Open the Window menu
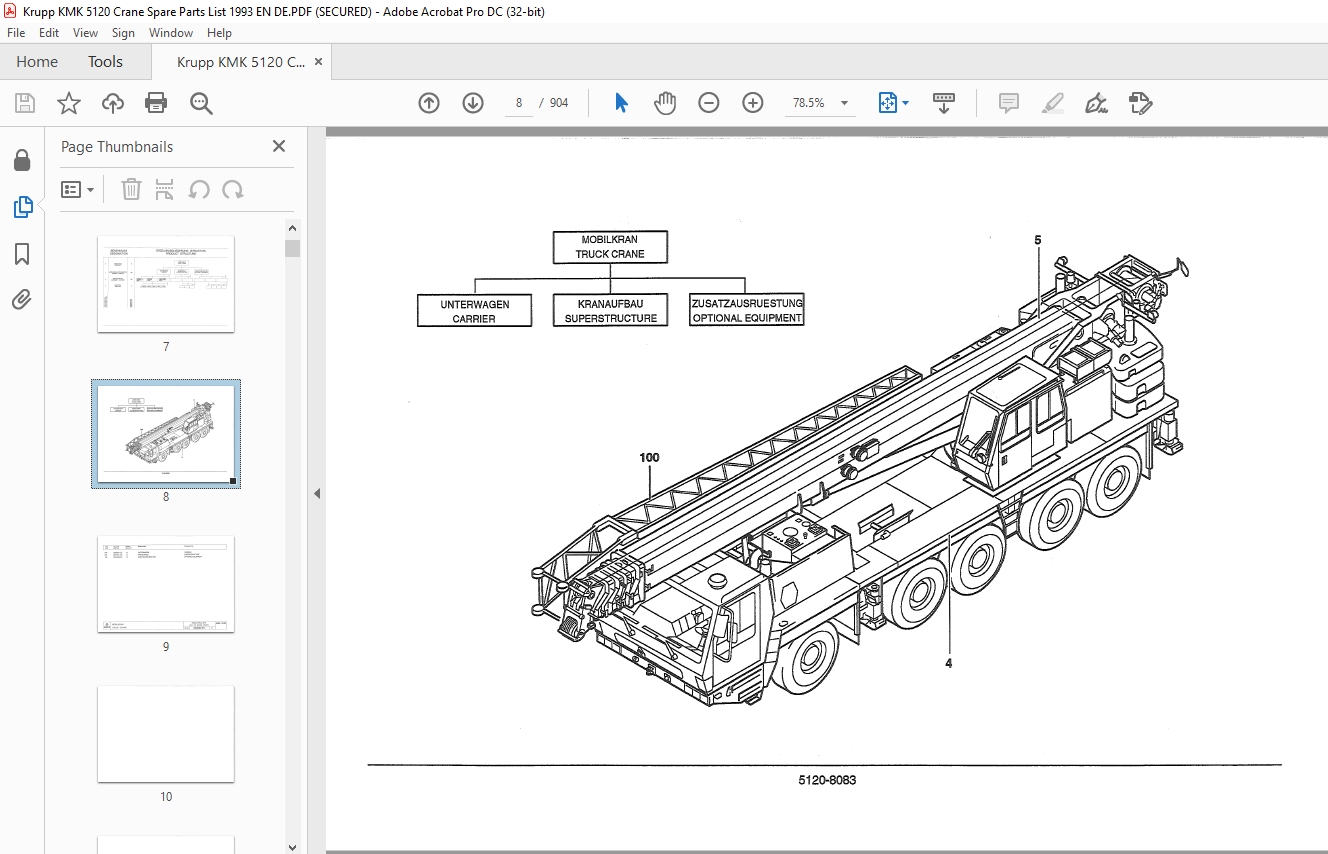Image resolution: width=1328 pixels, height=854 pixels. tap(171, 32)
